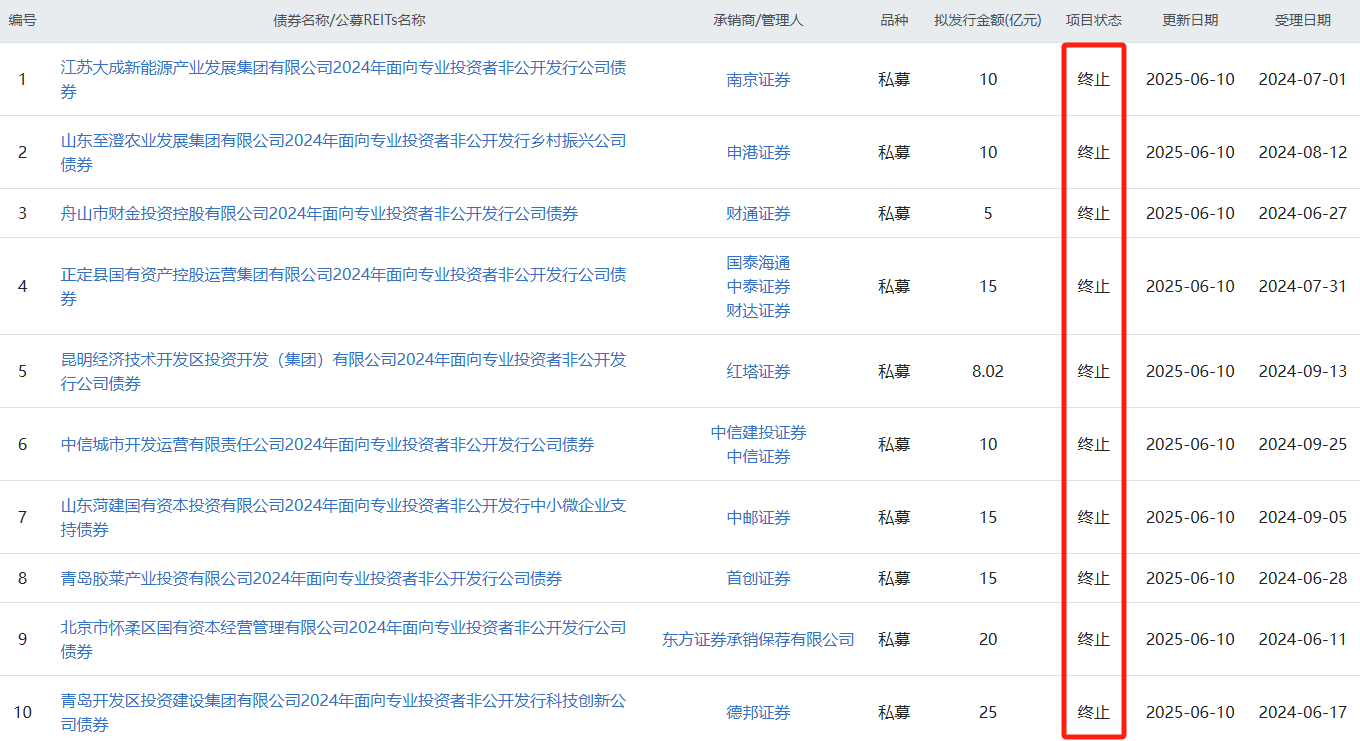
Task: Click the 承销商/管理人 column header
Action: (758, 20)
